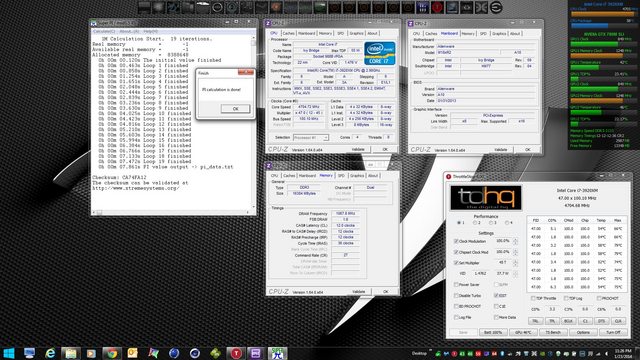This screenshot has height=360, width=640.
Task: Click the Super PI vertical scrollbar
Action: tap(253, 122)
